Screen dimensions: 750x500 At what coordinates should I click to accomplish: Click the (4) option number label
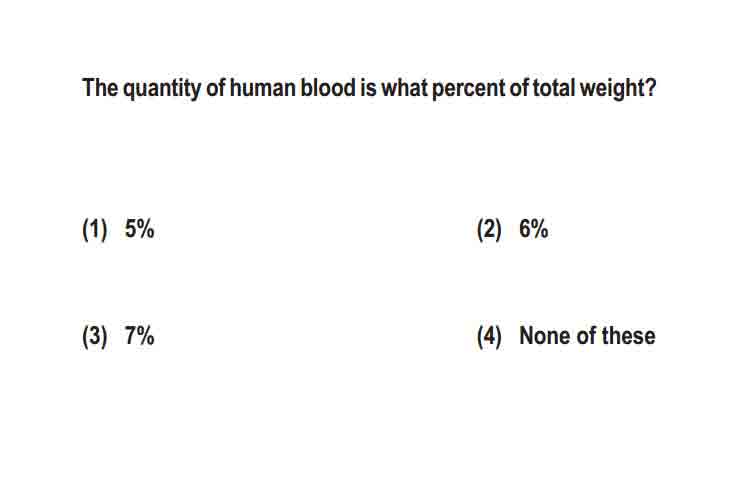click(489, 336)
